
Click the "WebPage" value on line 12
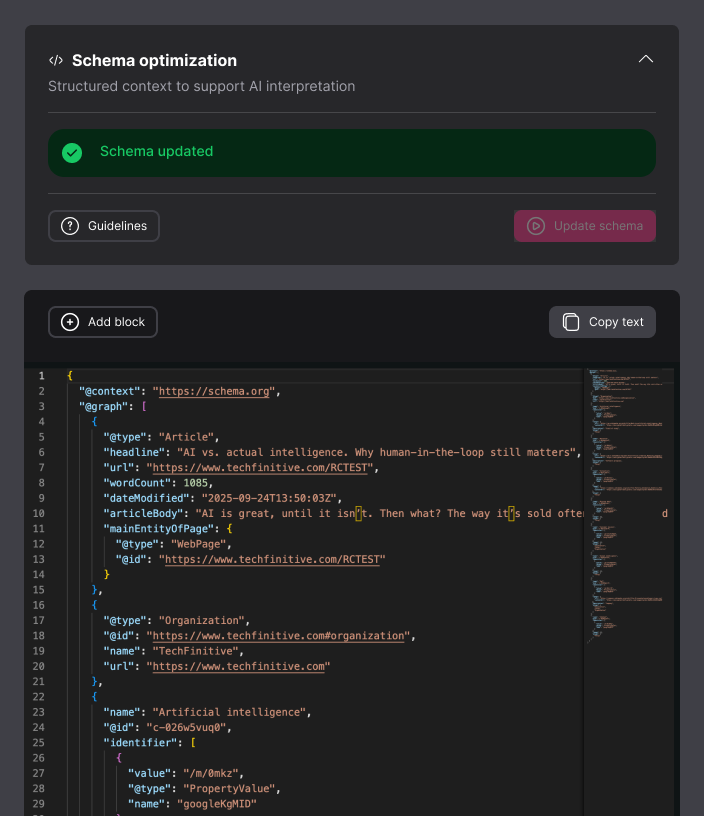[198, 544]
